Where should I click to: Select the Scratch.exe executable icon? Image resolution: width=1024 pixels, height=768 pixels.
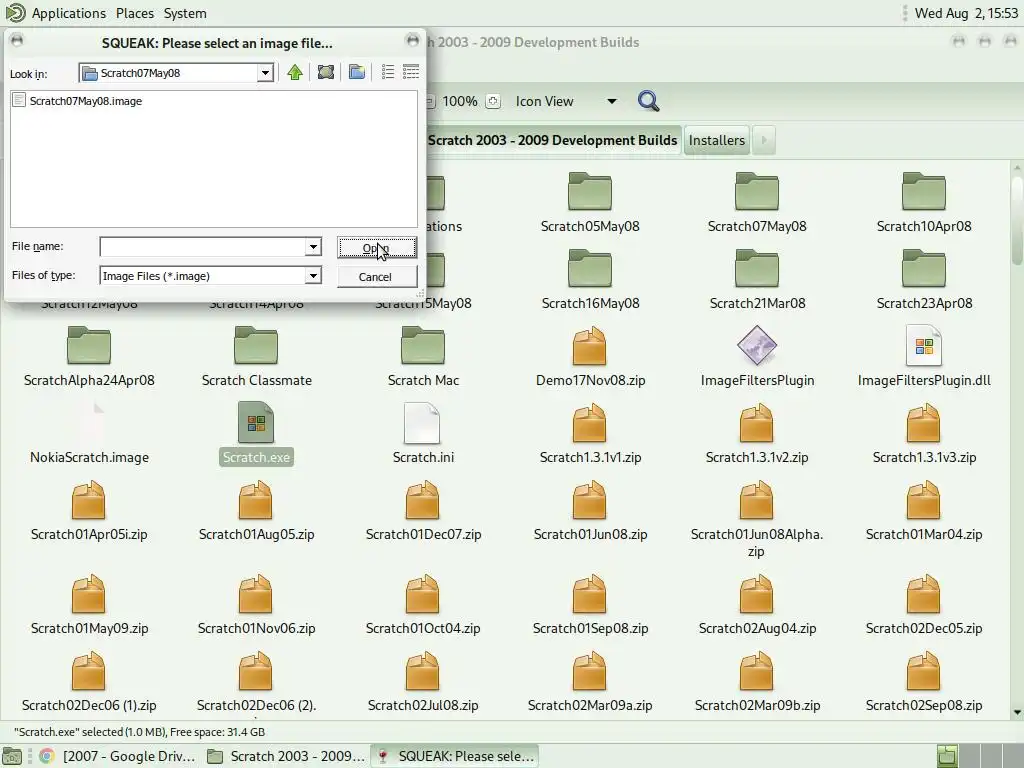[x=256, y=434]
